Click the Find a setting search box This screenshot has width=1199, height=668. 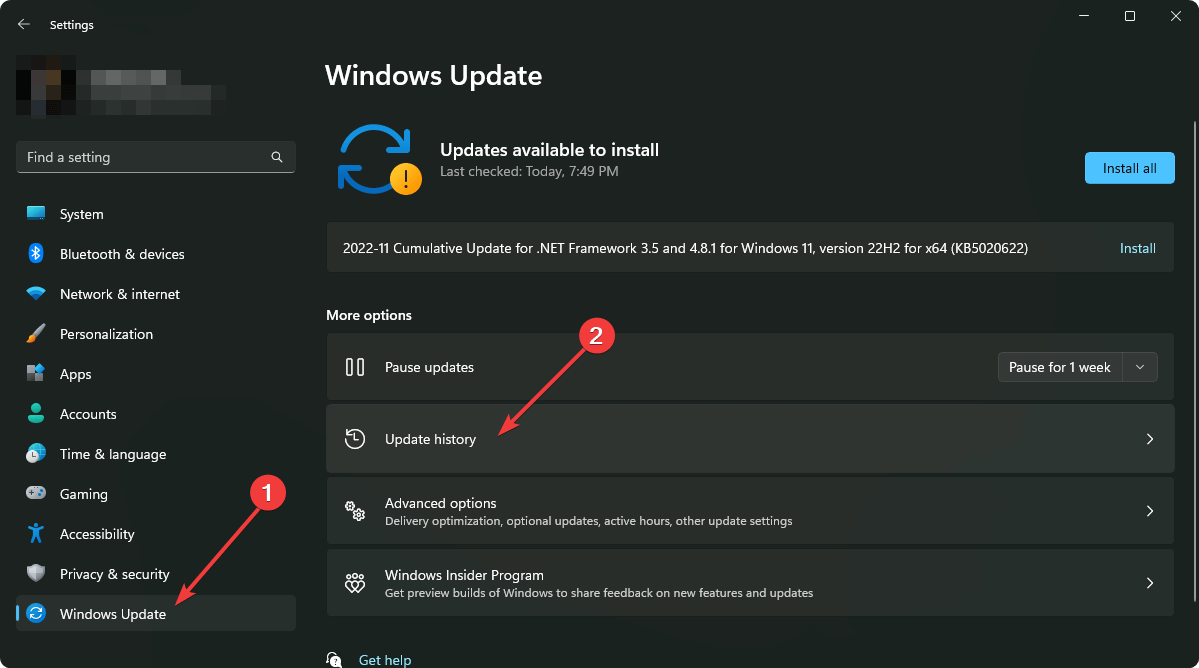(155, 157)
